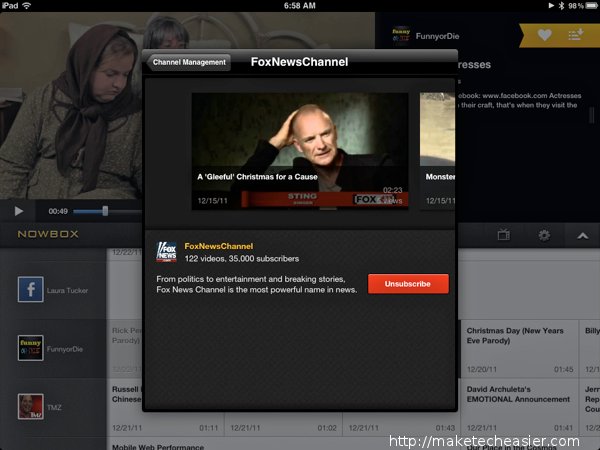Open the FunnyorDie channel logo at top

(x=401, y=36)
